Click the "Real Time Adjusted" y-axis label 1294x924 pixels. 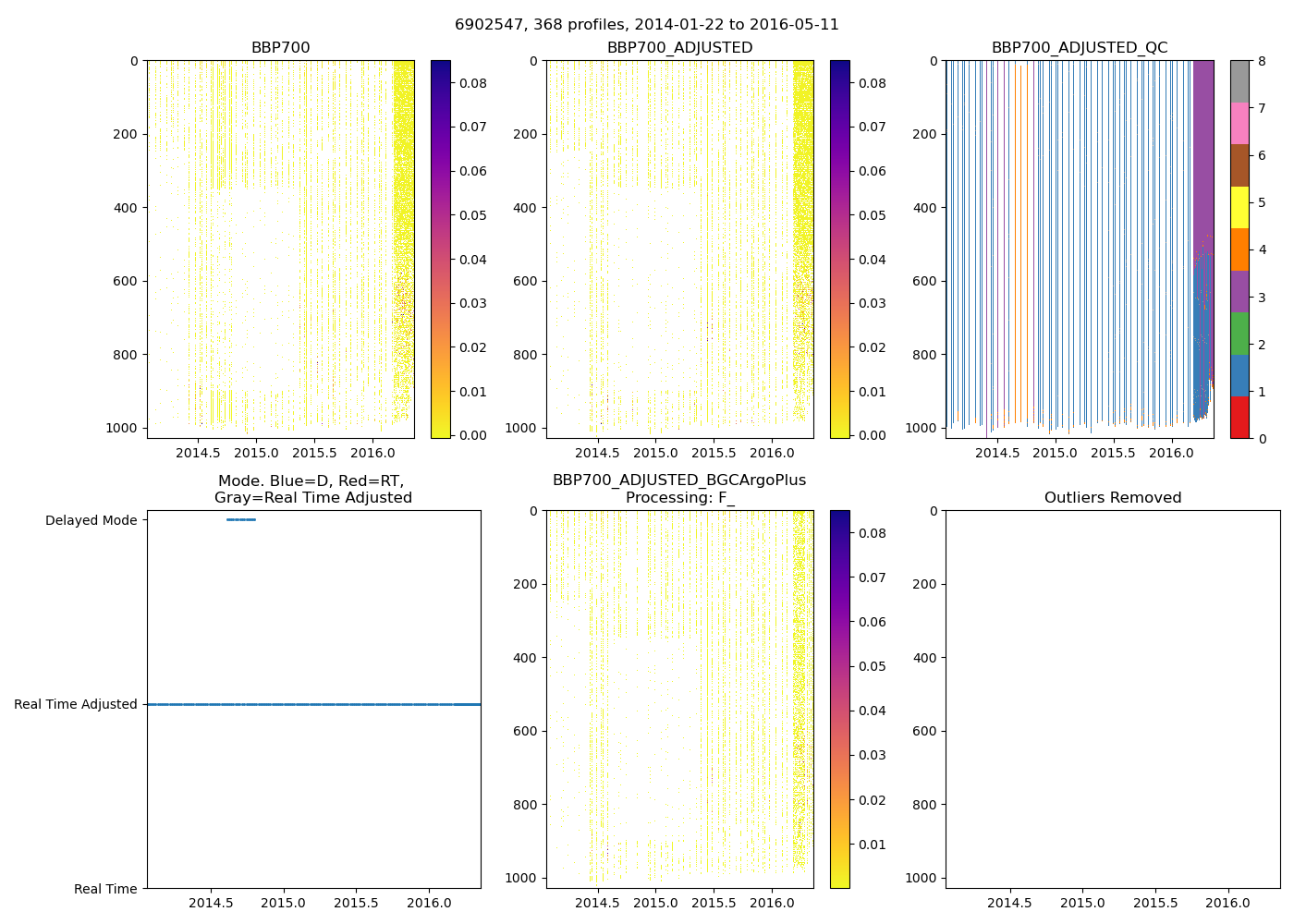76,704
